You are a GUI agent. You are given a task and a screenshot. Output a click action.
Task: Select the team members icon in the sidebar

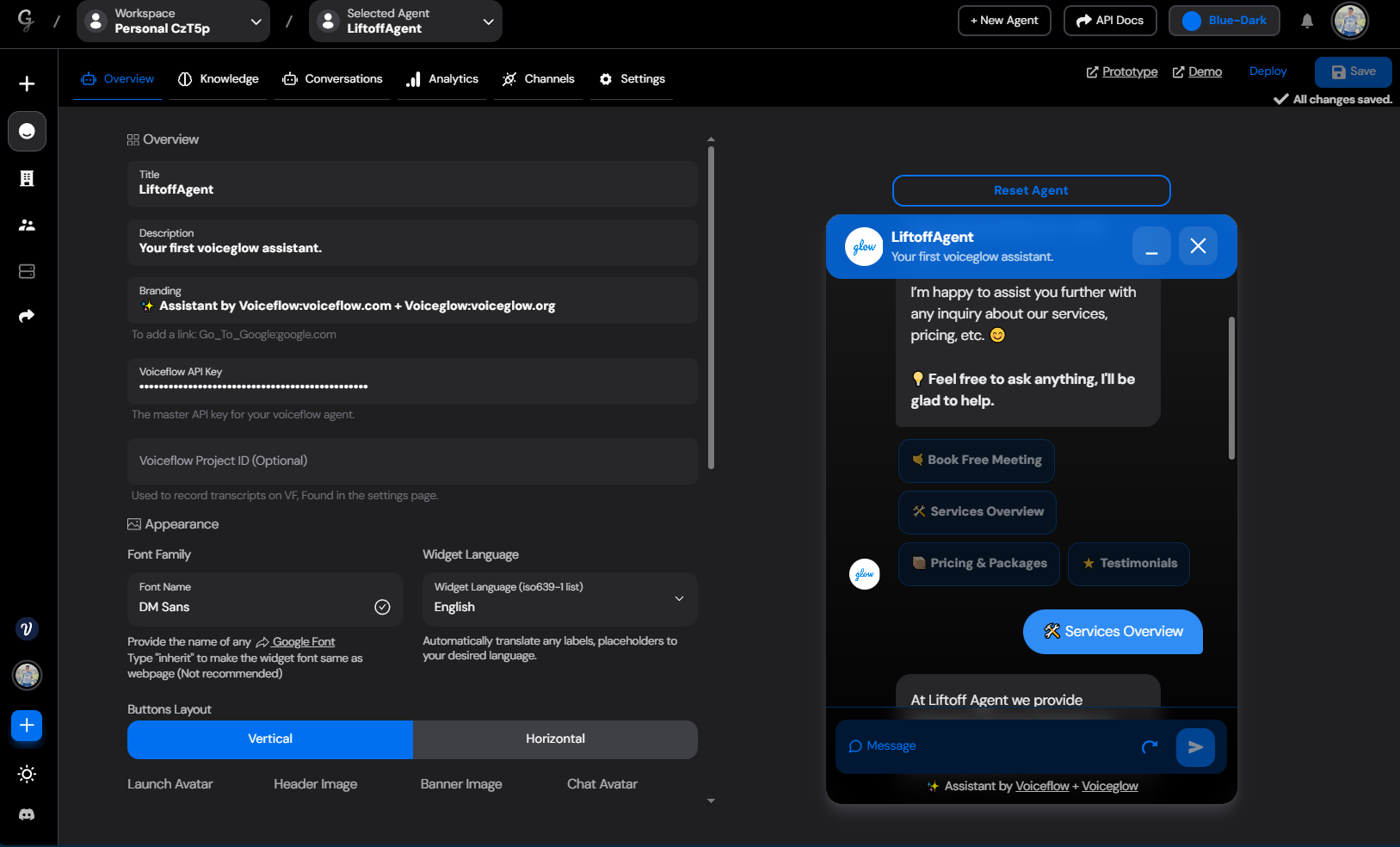[x=27, y=225]
